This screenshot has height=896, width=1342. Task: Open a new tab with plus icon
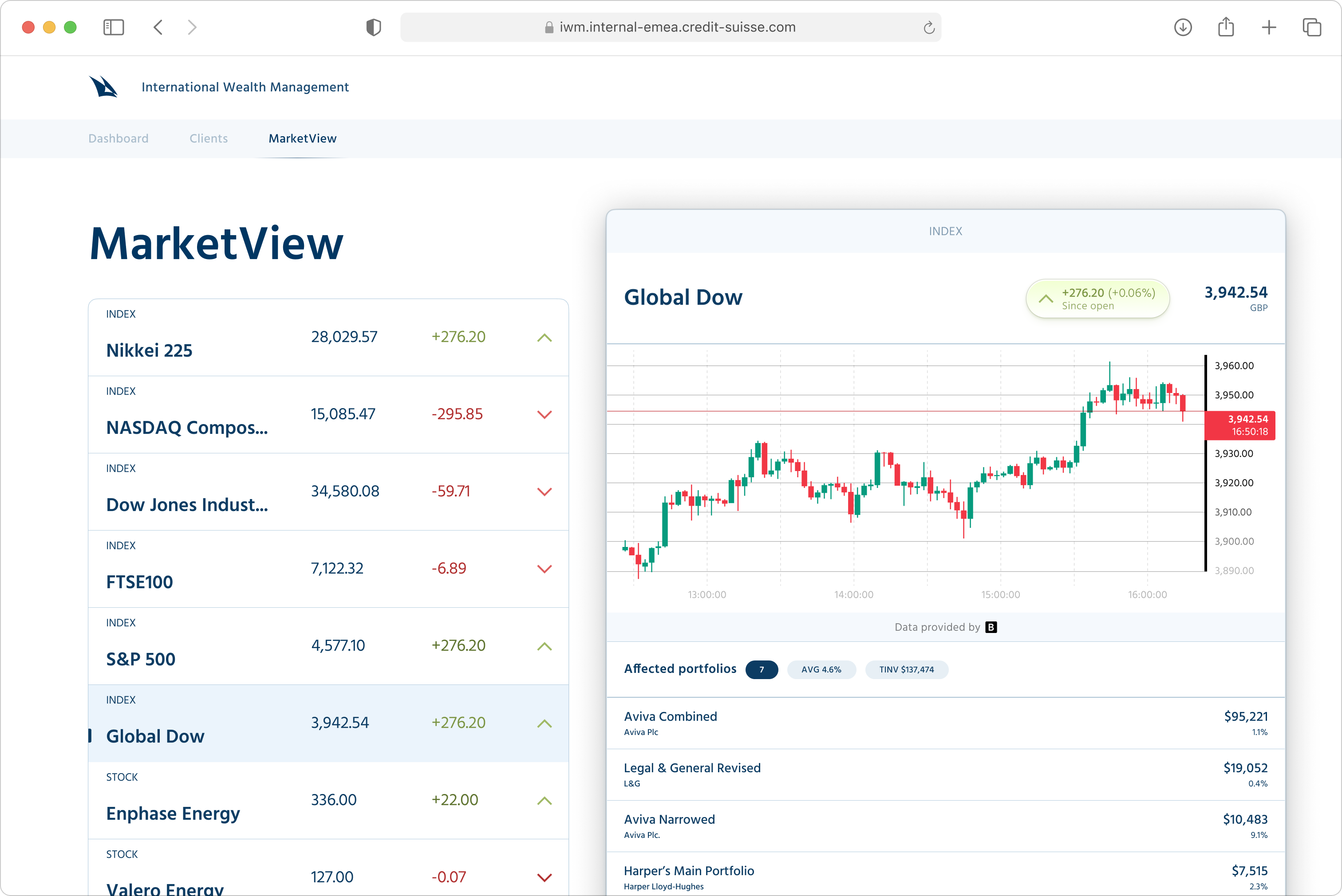pos(1268,28)
